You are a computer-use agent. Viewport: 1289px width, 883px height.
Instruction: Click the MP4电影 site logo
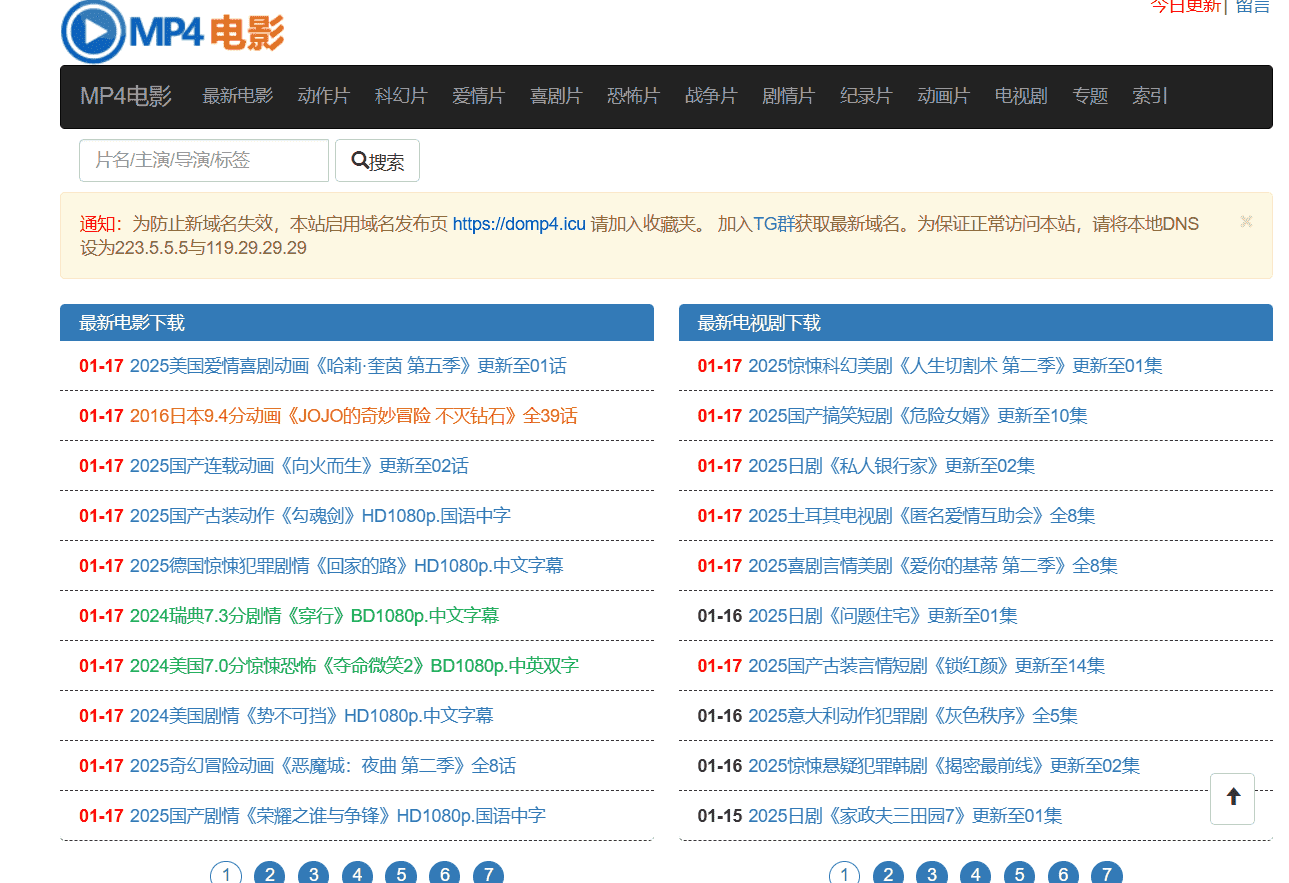[x=173, y=32]
